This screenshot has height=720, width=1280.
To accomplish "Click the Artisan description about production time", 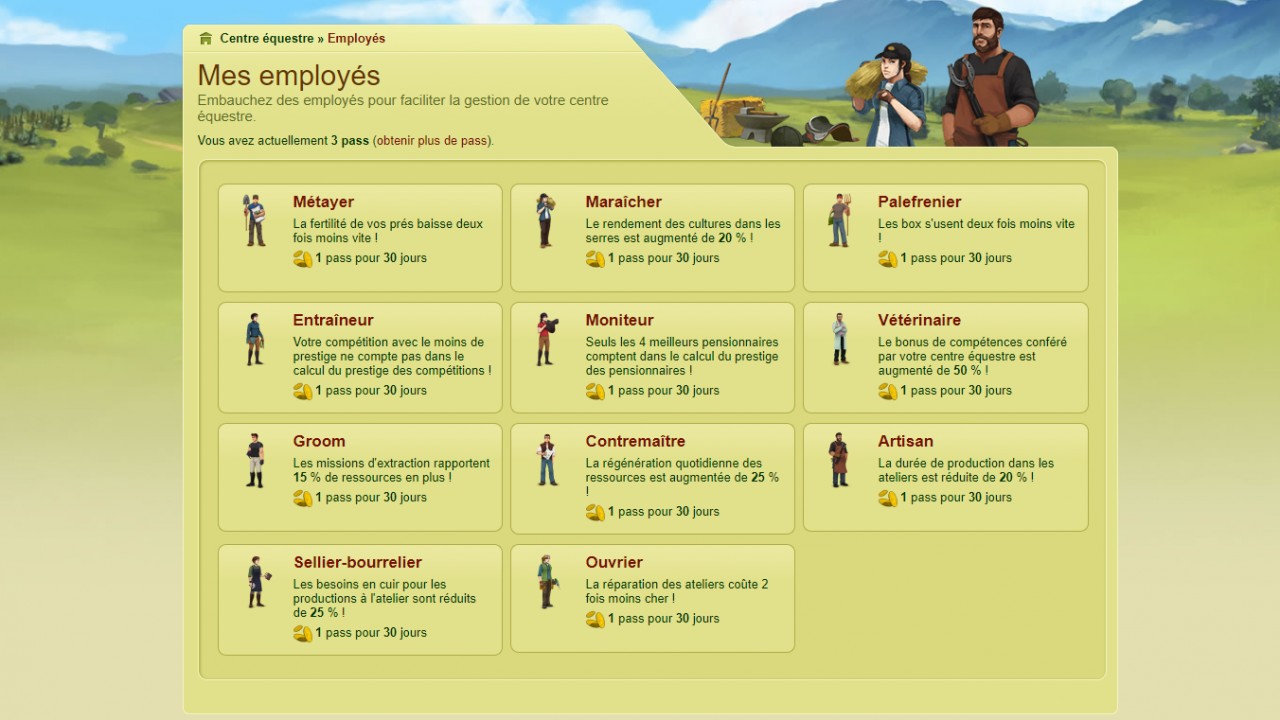I will pyautogui.click(x=966, y=470).
